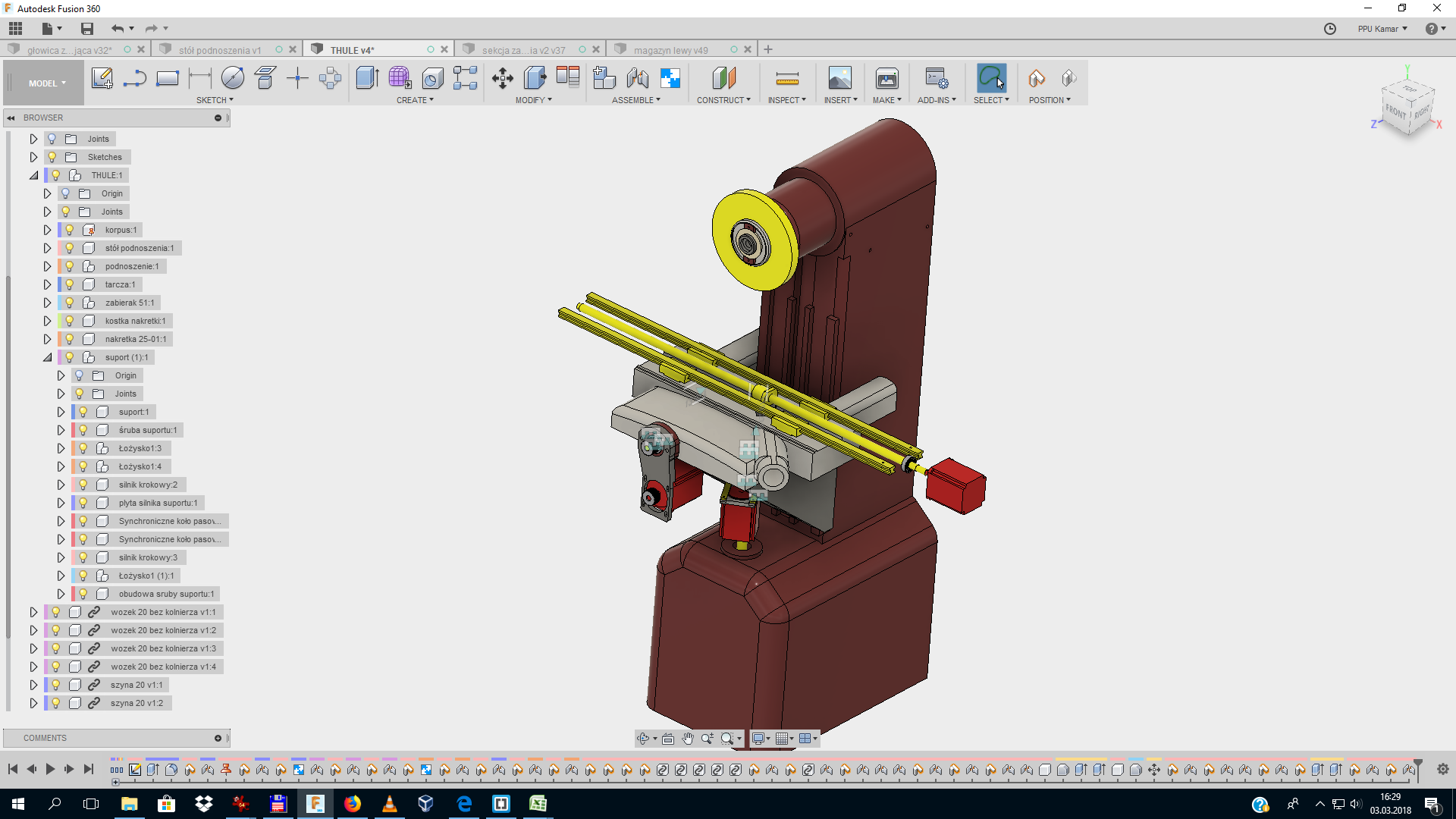The height and width of the screenshot is (819, 1456).
Task: Click the Press Pull modify icon
Action: [535, 78]
